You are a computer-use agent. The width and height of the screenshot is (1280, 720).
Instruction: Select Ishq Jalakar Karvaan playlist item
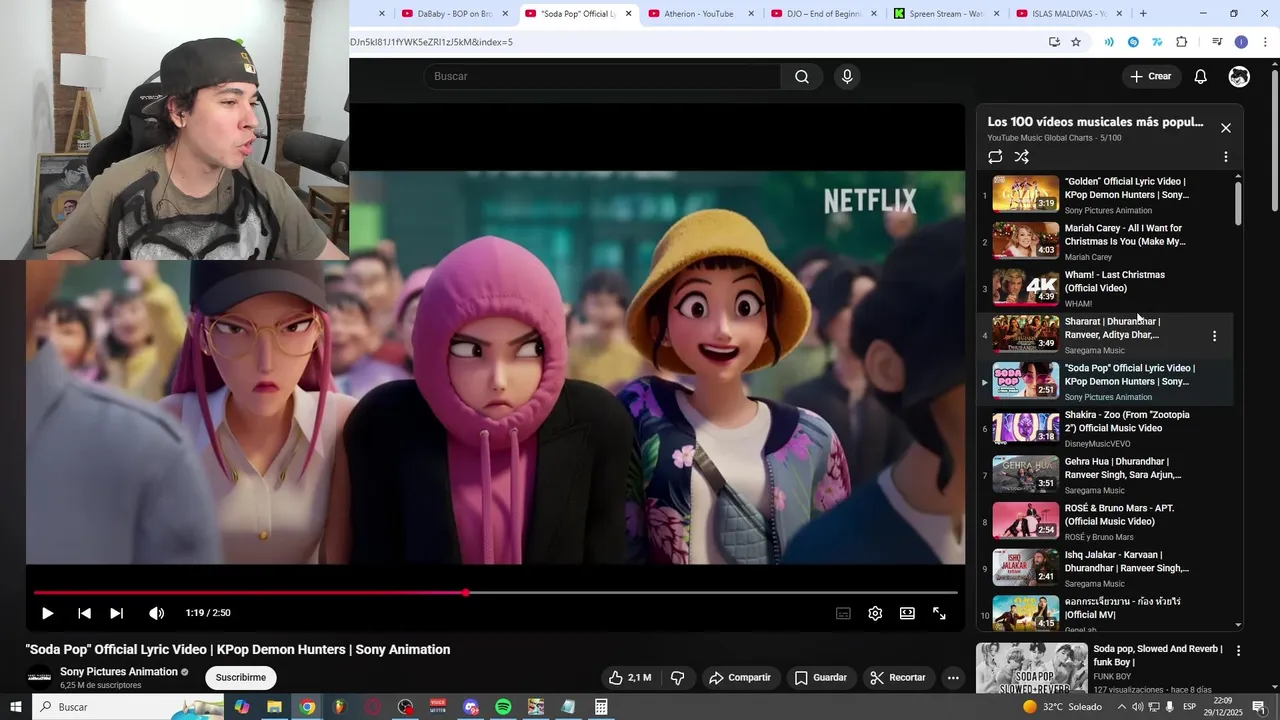pyautogui.click(x=1105, y=569)
